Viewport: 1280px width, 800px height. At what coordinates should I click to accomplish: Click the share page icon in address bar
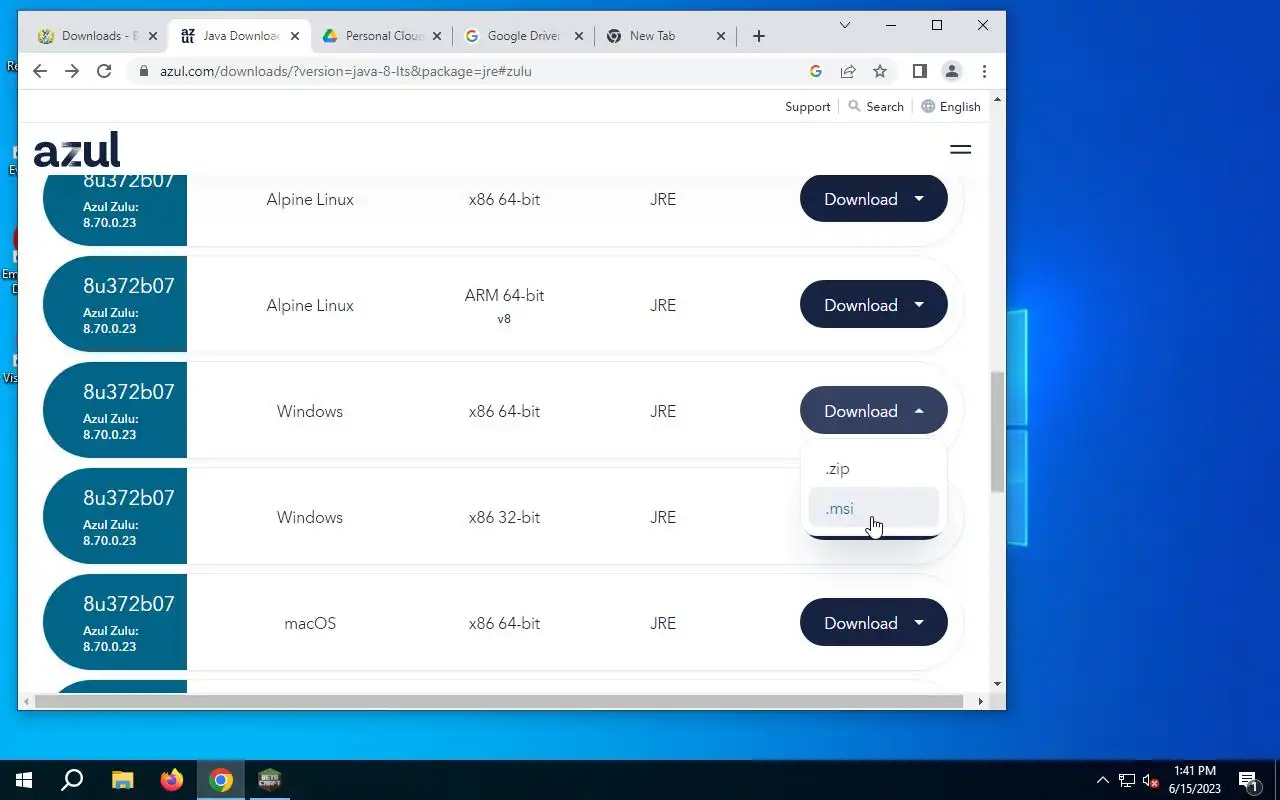point(848,71)
